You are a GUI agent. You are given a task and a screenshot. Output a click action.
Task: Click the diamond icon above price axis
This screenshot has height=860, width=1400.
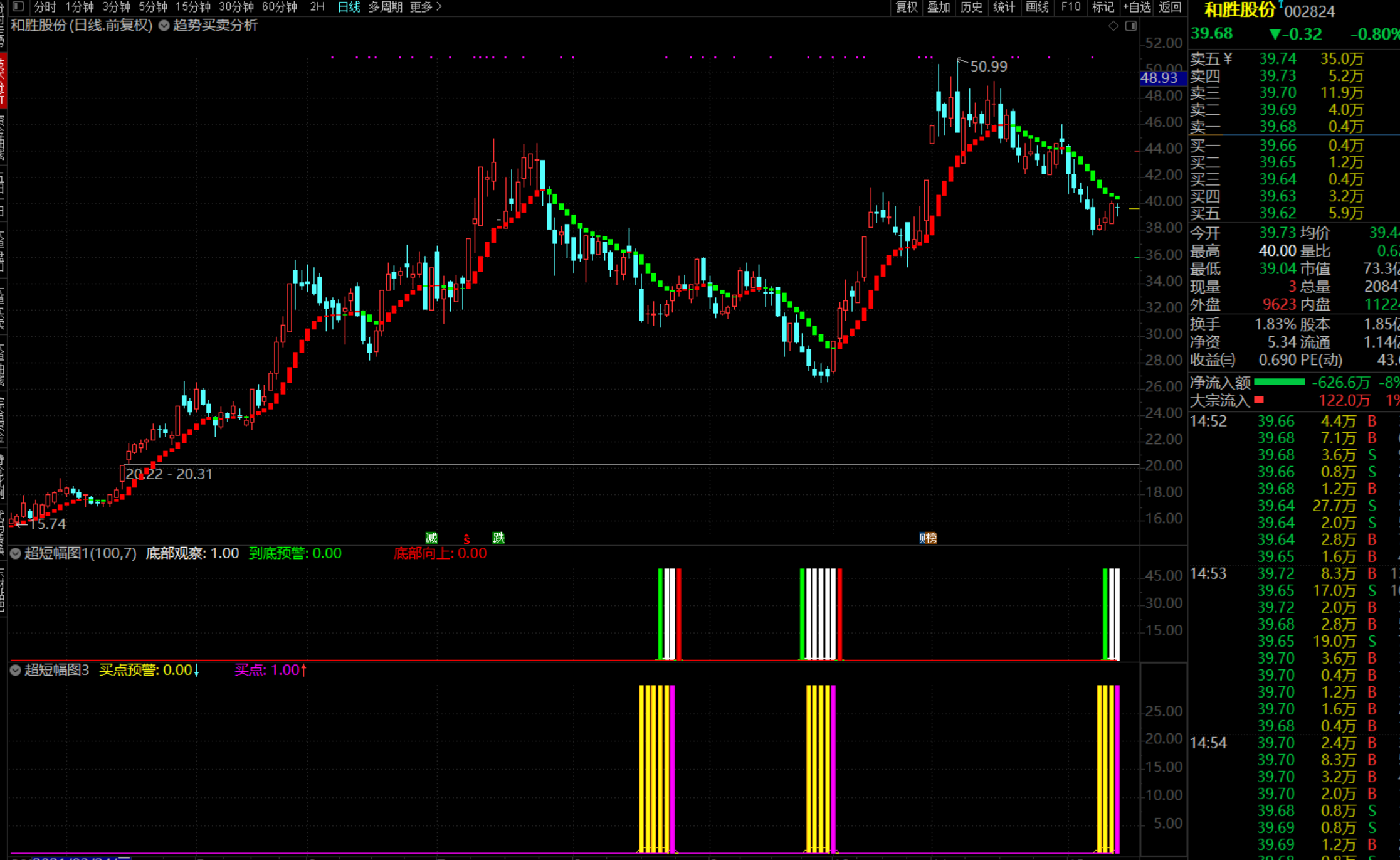[1113, 26]
